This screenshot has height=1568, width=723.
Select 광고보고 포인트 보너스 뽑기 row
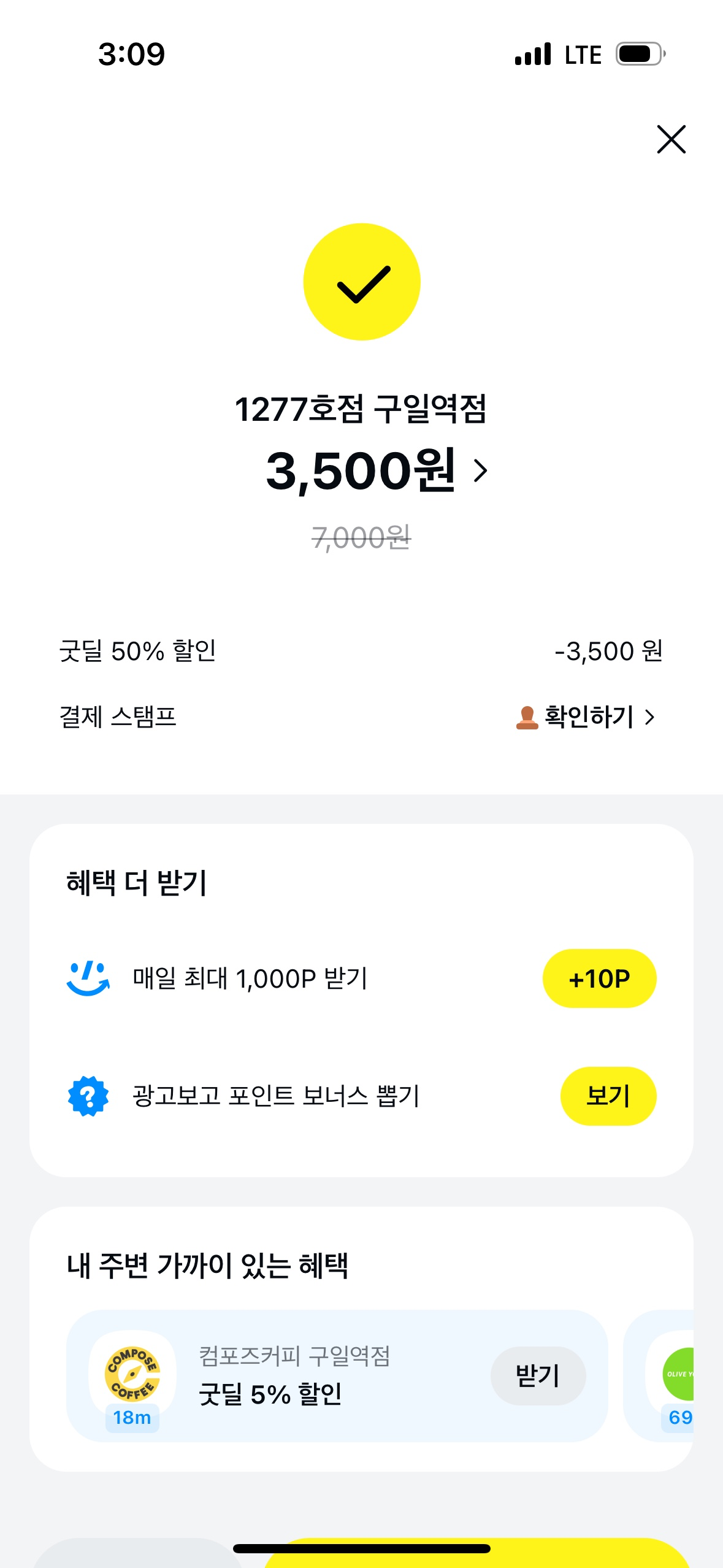tap(276, 1096)
